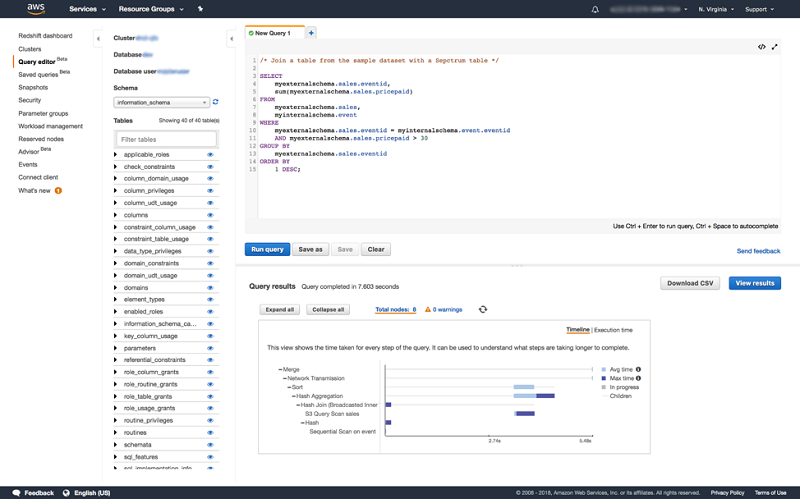
Task: Click the Sort step timeline bar
Action: click(x=523, y=387)
